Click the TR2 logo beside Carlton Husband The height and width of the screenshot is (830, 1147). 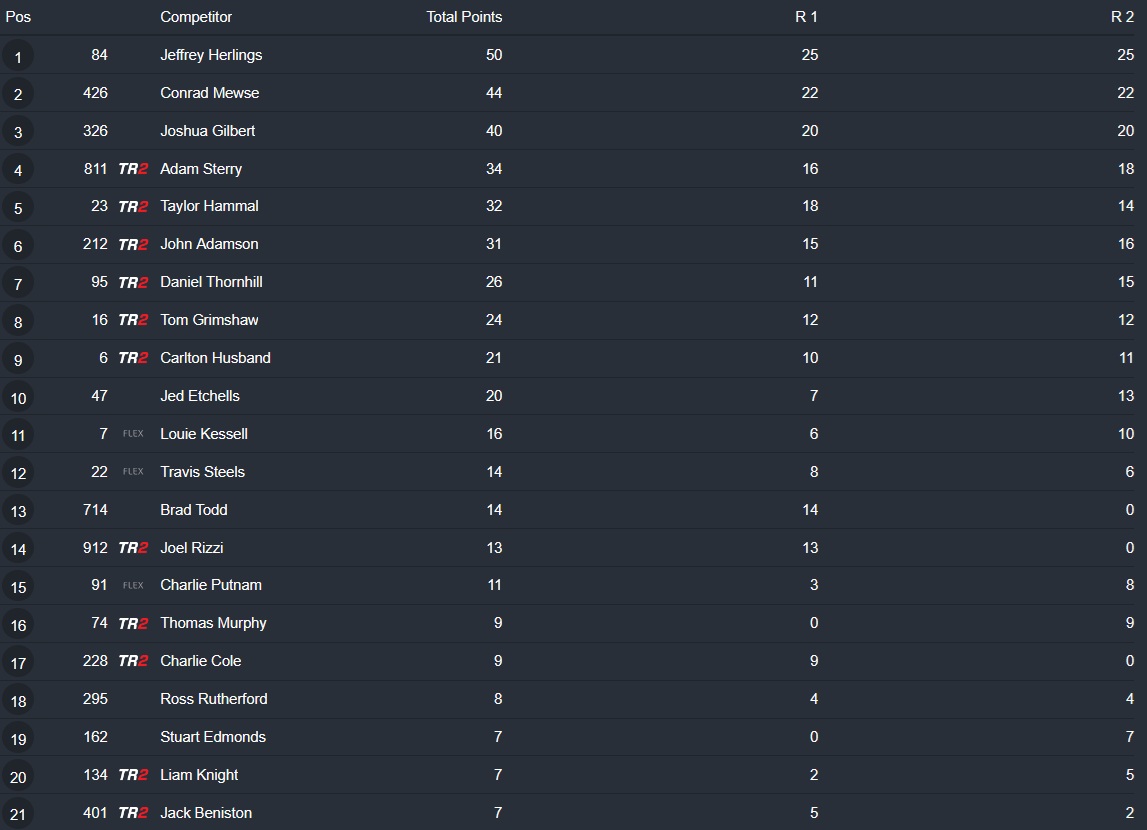point(133,358)
